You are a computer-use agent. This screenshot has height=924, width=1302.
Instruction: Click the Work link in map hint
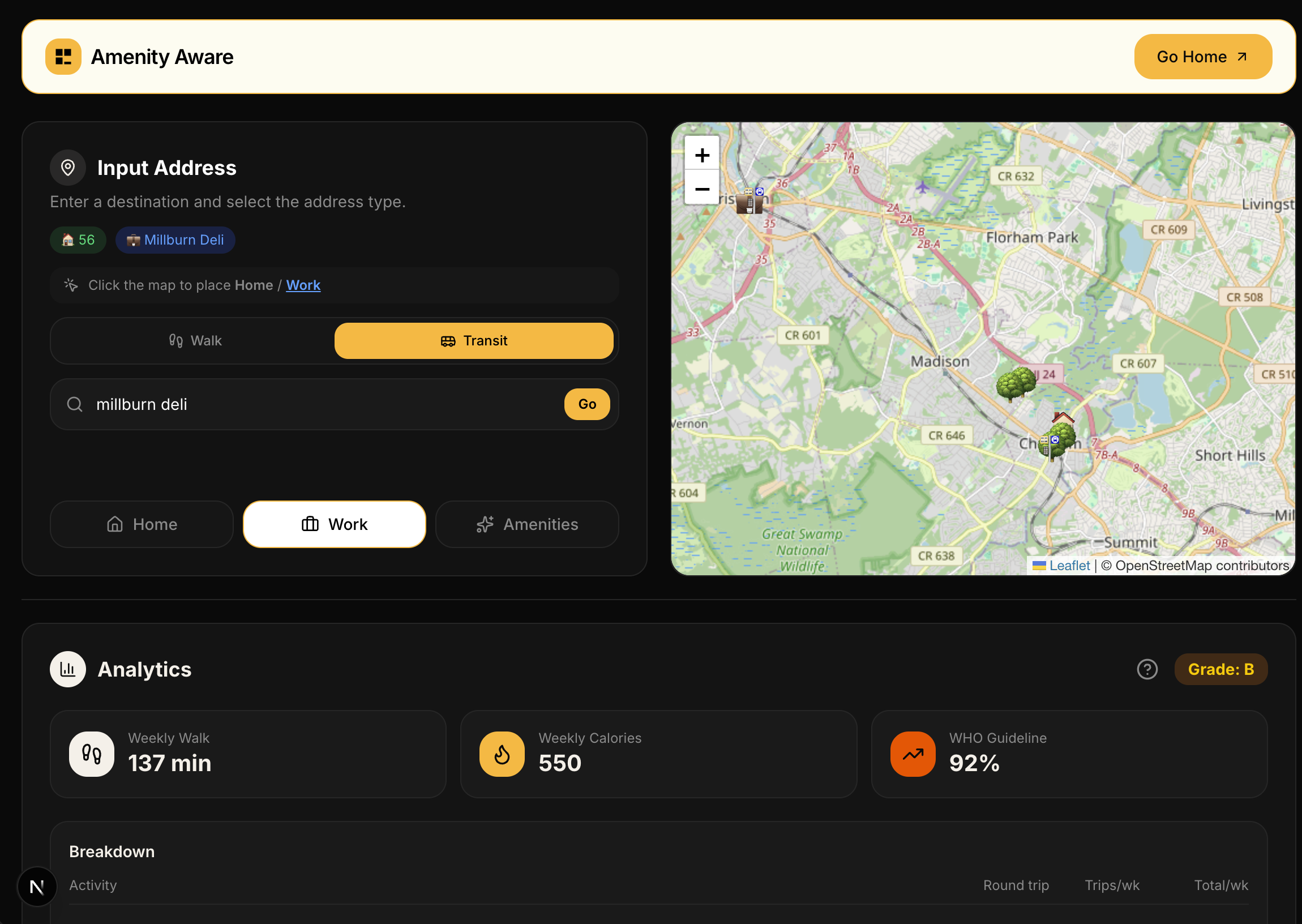[303, 285]
